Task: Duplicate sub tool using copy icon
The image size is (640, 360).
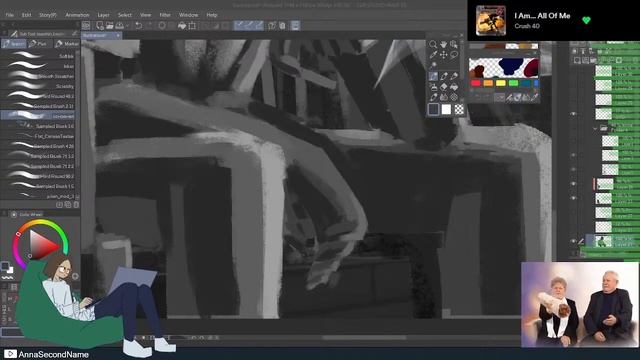Action: point(68,204)
